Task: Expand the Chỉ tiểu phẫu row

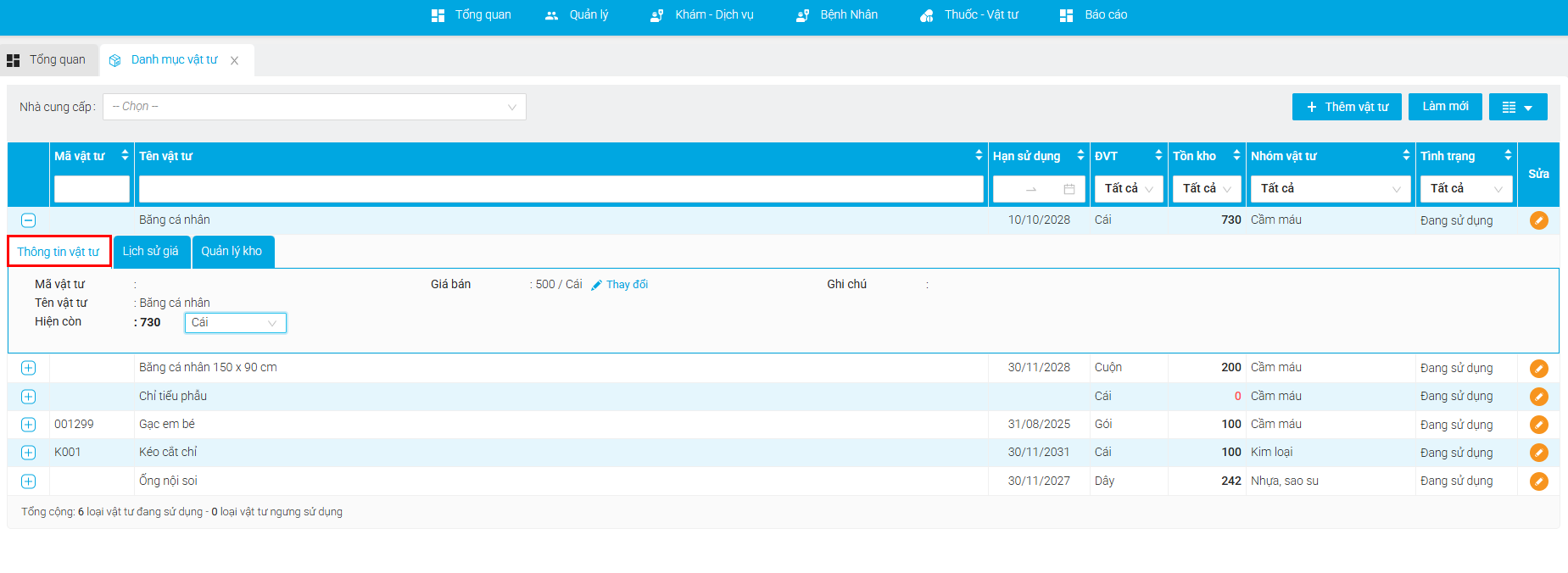Action: click(x=28, y=397)
